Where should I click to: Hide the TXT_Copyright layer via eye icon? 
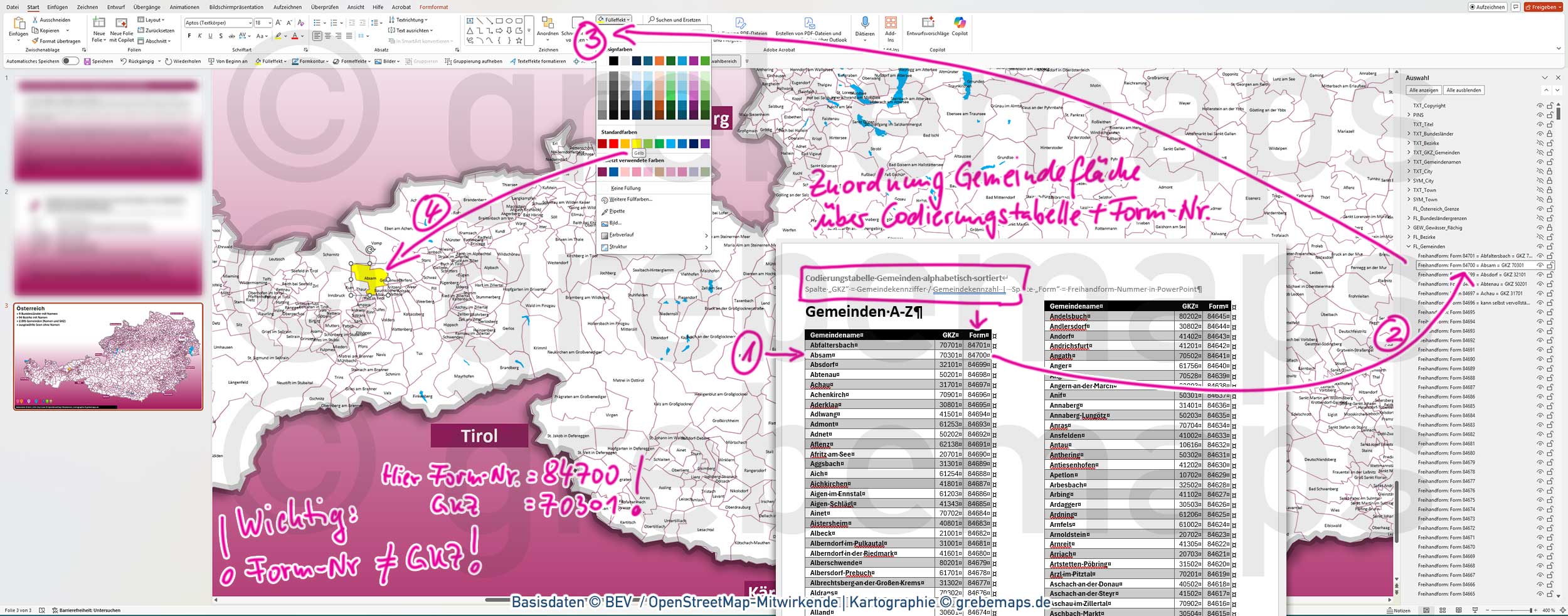click(x=1539, y=106)
